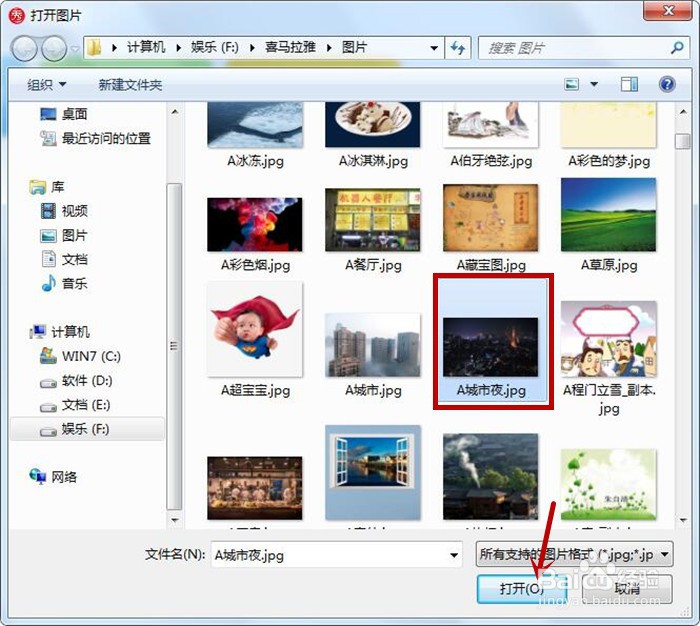Click the refresh button next to address bar
Image resolution: width=700 pixels, height=626 pixels.
click(458, 48)
